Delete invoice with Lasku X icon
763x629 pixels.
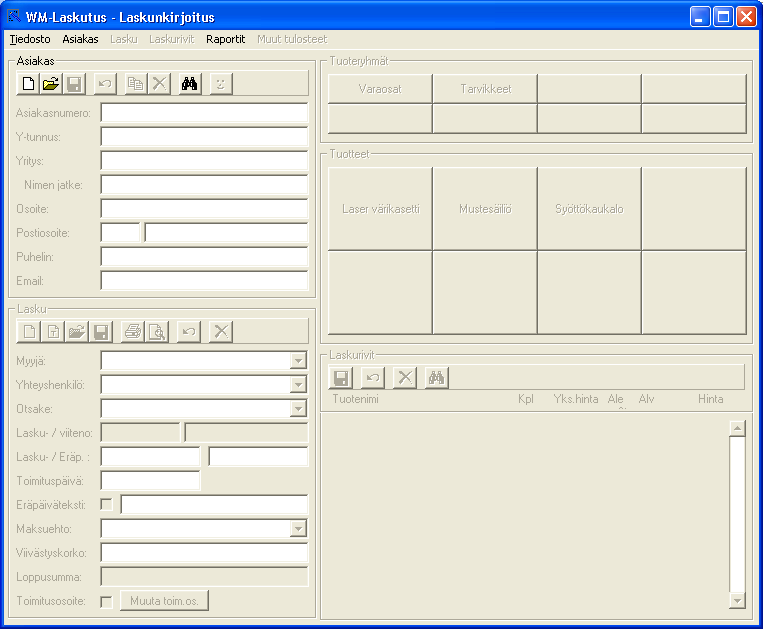tap(221, 332)
